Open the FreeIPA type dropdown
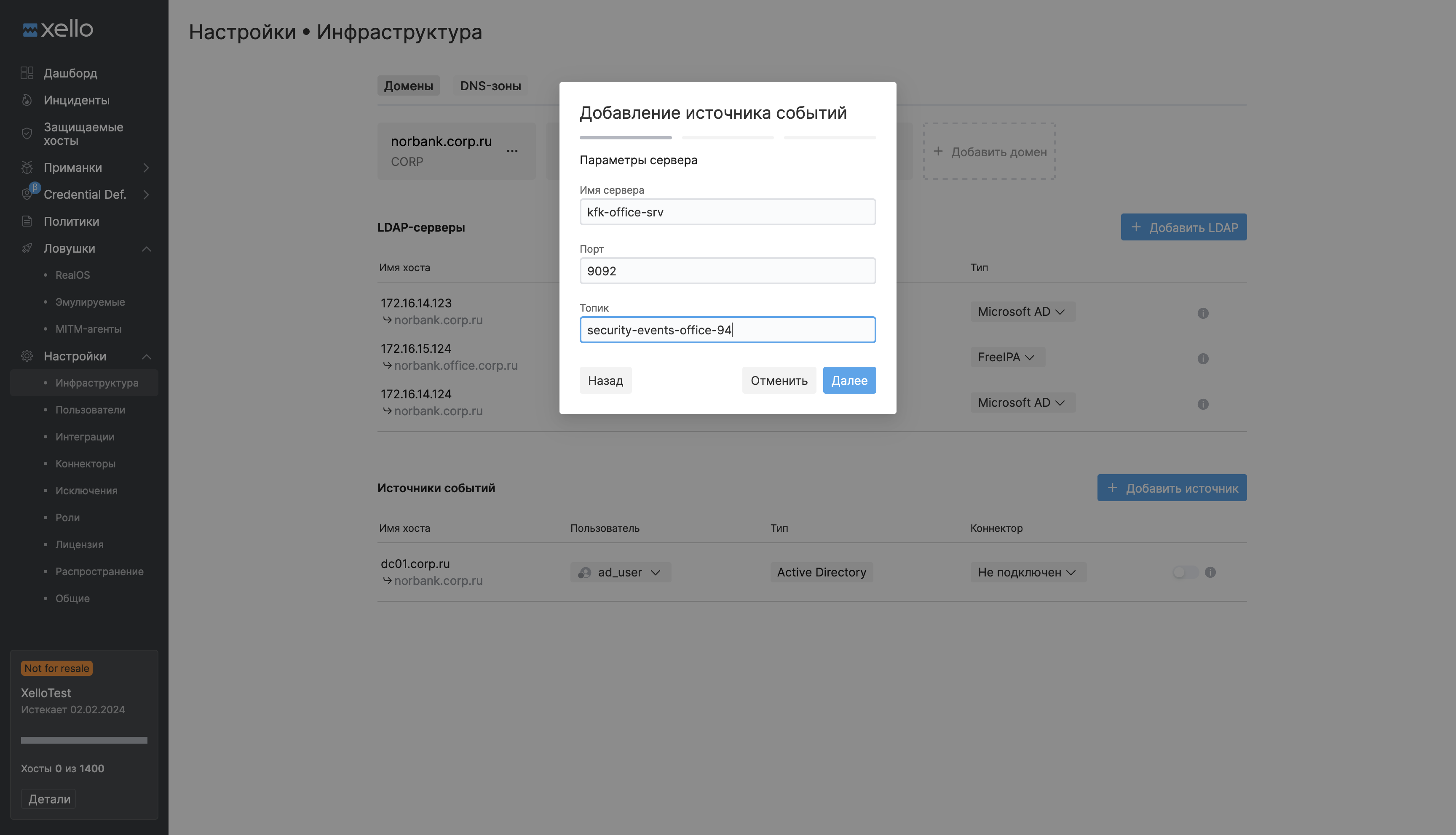This screenshot has height=835, width=1456. point(1007,357)
